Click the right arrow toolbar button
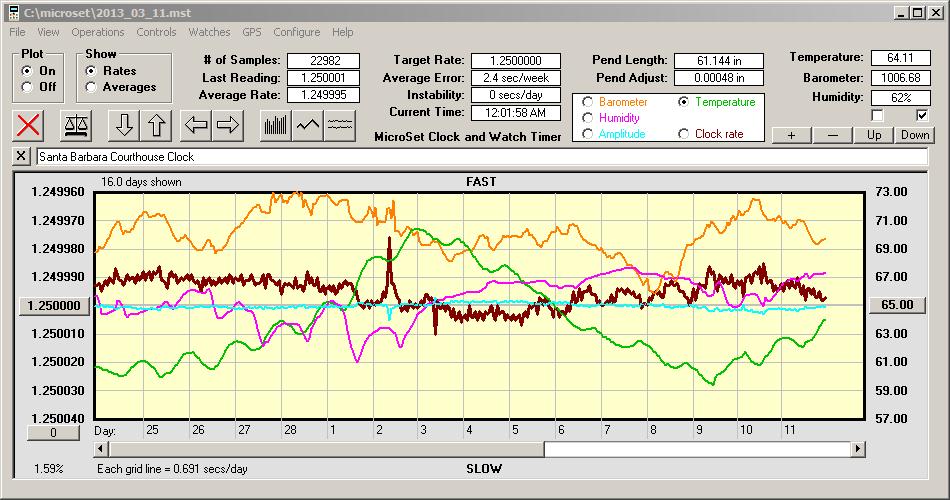This screenshot has height=500, width=950. [229, 125]
